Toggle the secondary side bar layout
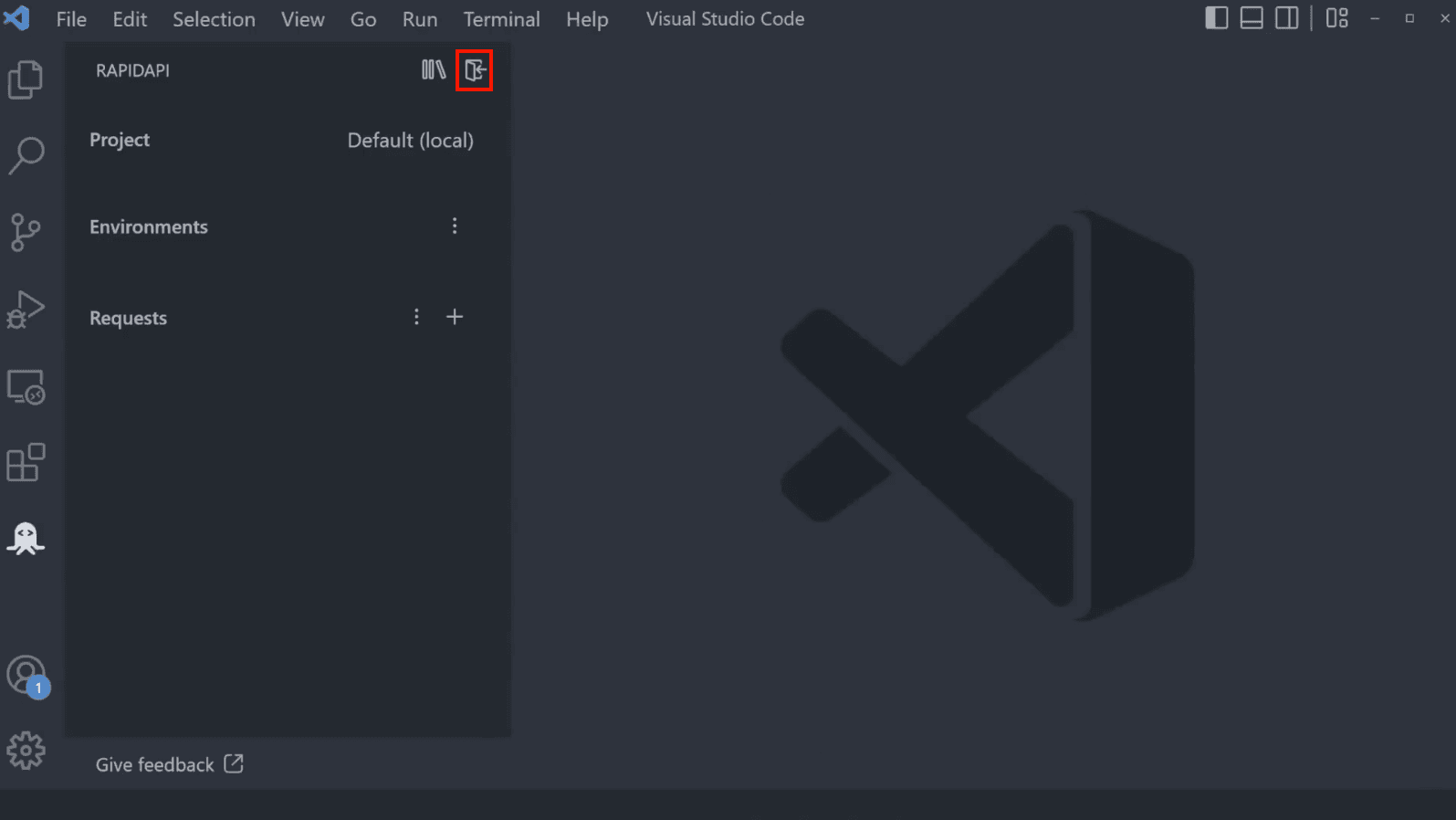Screen dimensions: 1456x820 1286,18
